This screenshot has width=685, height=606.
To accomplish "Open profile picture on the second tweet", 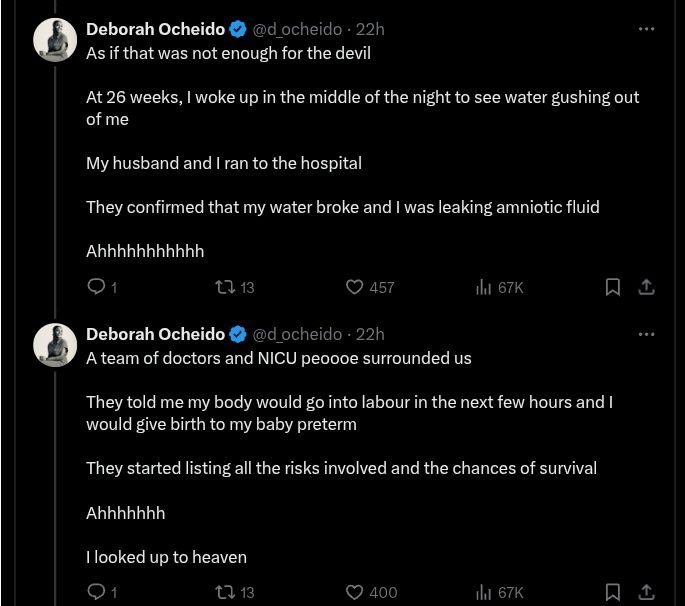I will point(56,345).
